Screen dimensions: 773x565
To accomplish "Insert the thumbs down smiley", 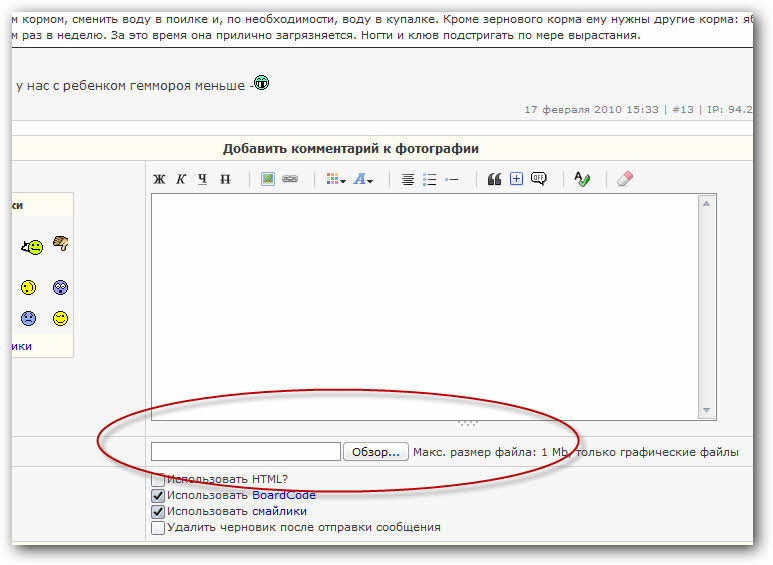I will pyautogui.click(x=61, y=243).
